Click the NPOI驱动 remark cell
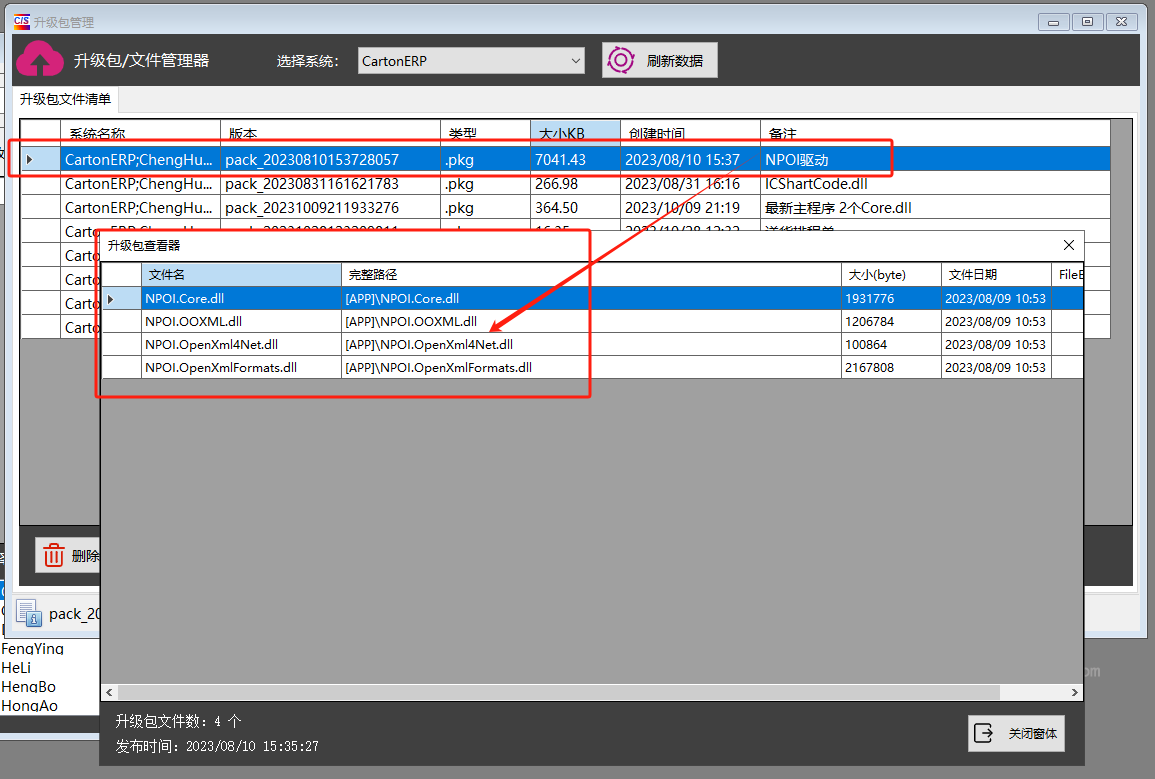 point(935,160)
